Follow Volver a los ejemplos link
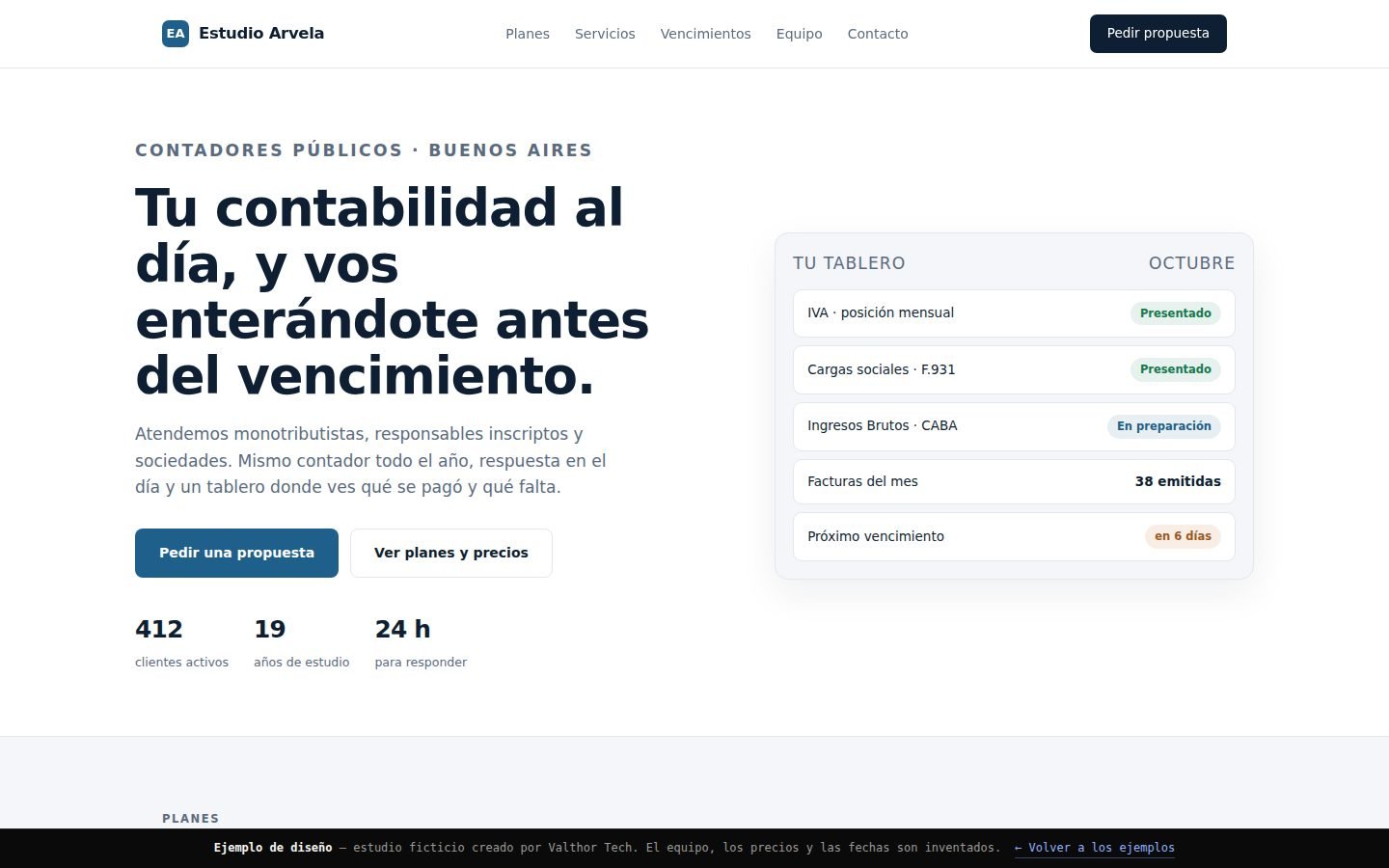Viewport: 1389px width, 868px height. point(1095,848)
